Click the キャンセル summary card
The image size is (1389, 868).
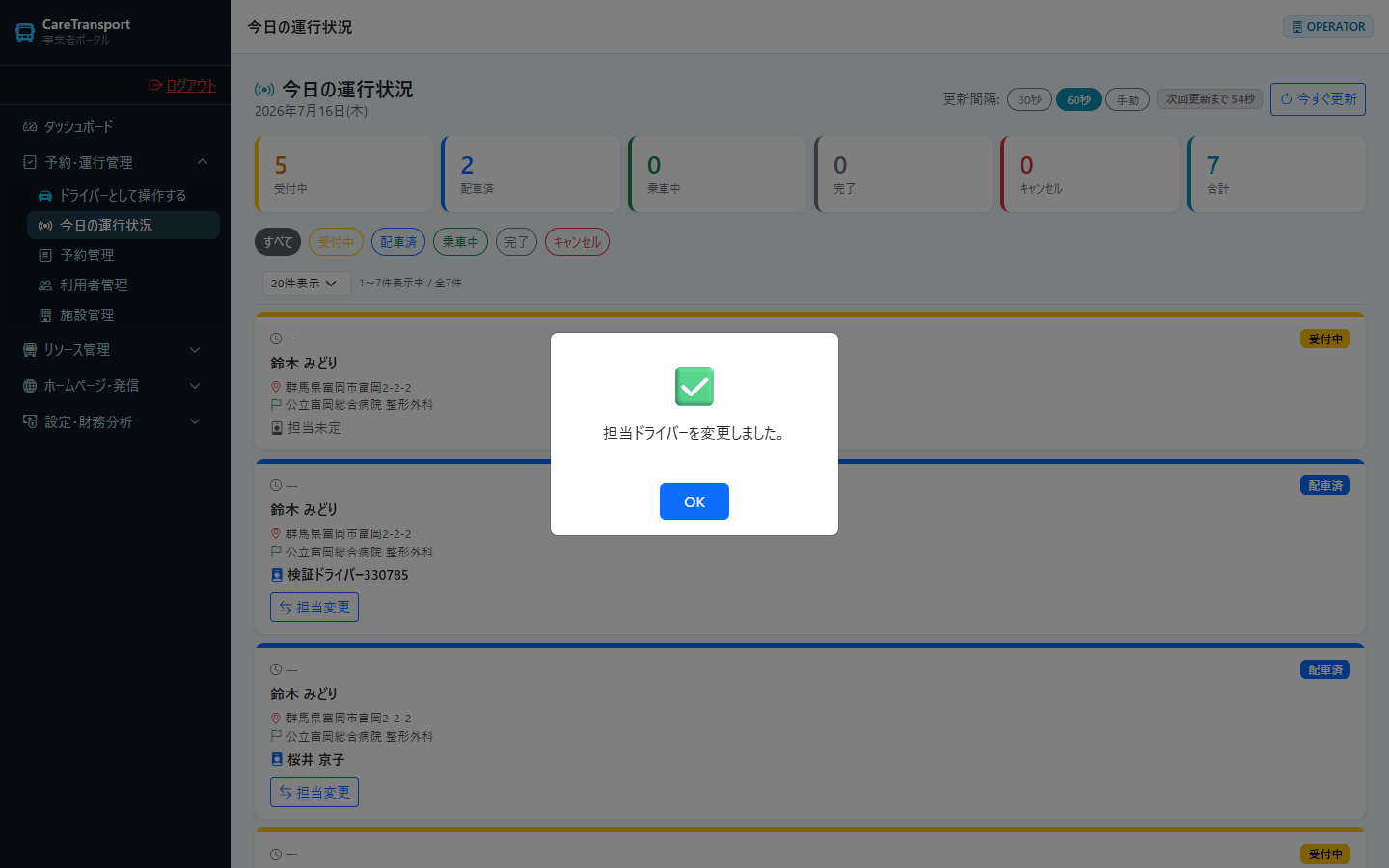[x=1090, y=174]
